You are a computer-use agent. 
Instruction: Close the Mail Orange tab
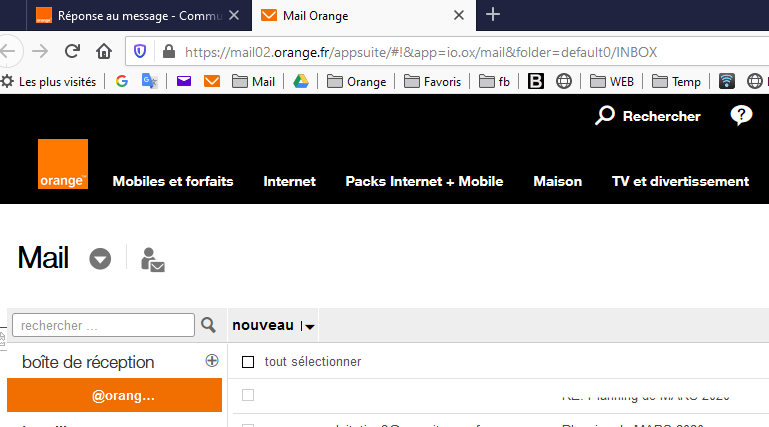(459, 15)
